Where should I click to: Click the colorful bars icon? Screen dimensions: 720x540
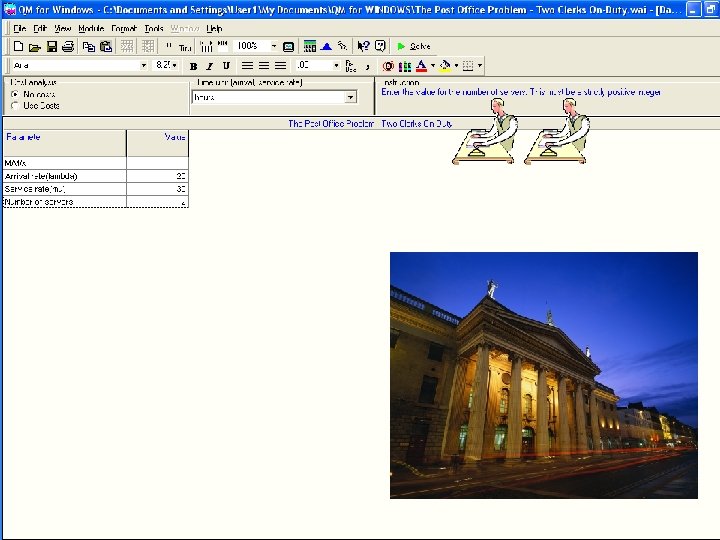(405, 66)
